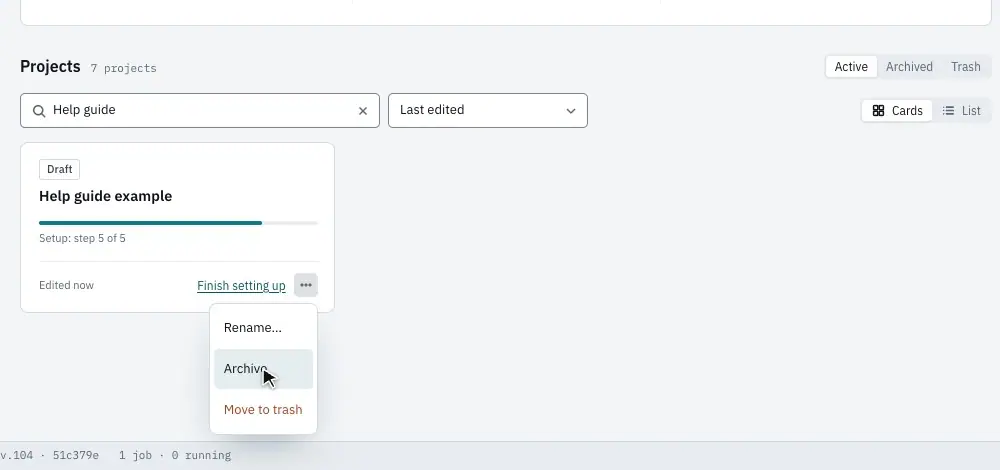1000x470 pixels.
Task: Click the Edited now label
Action: 66,285
